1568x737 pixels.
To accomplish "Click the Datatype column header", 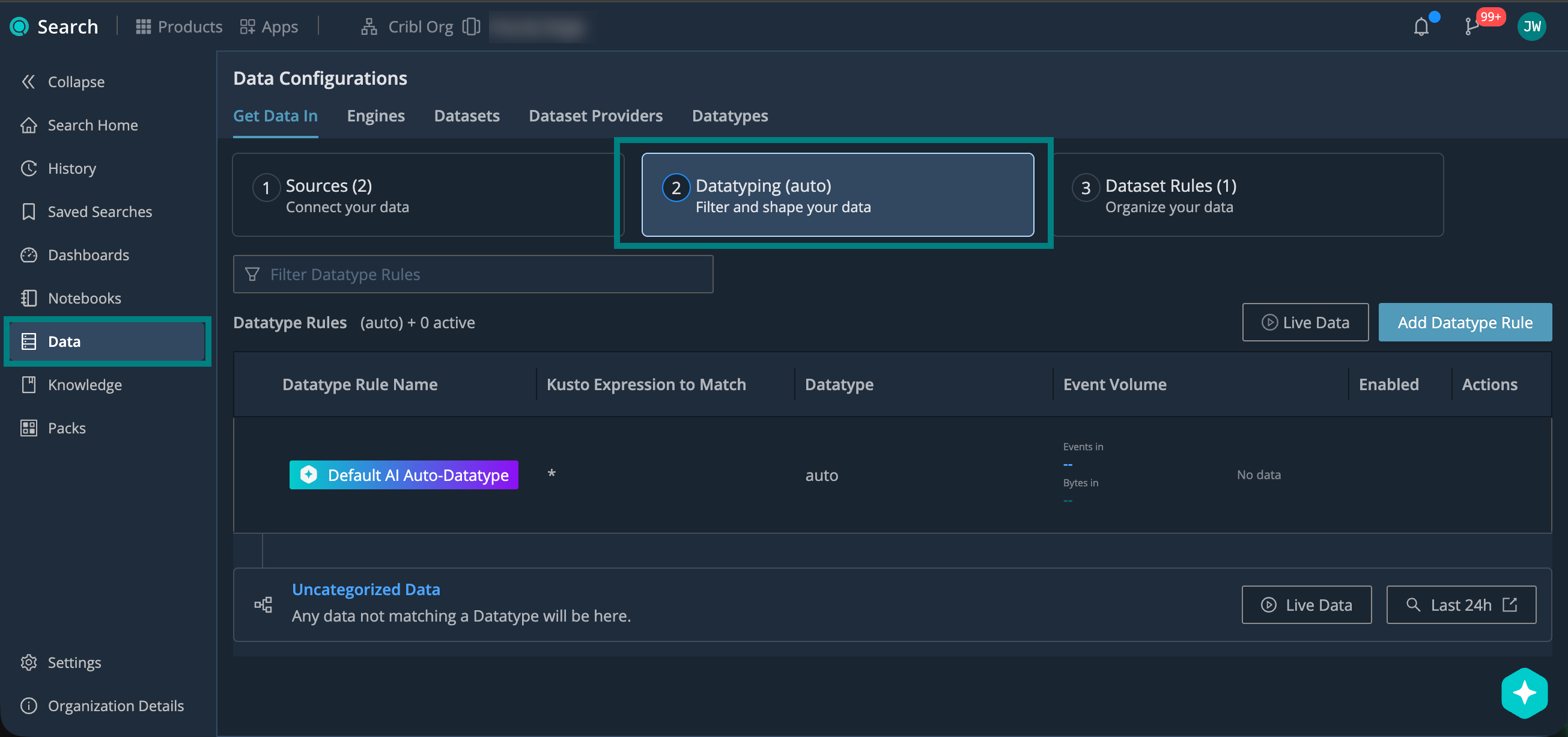I will coord(839,384).
